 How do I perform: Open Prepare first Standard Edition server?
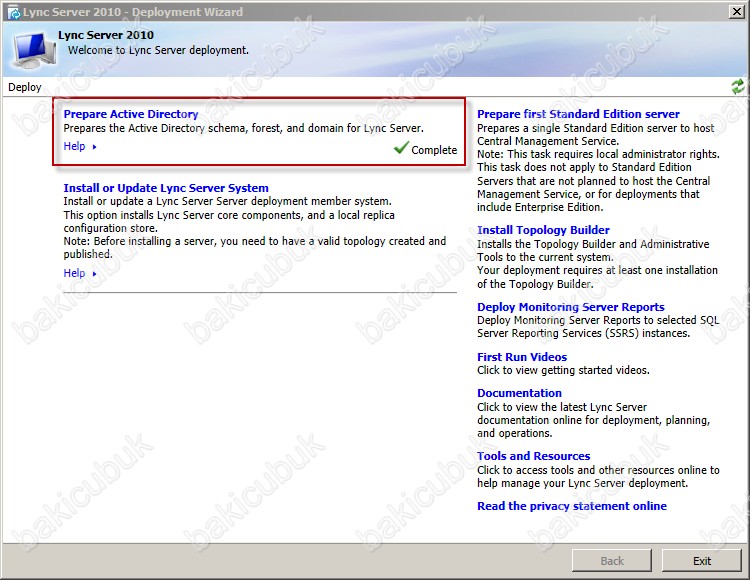[578, 114]
